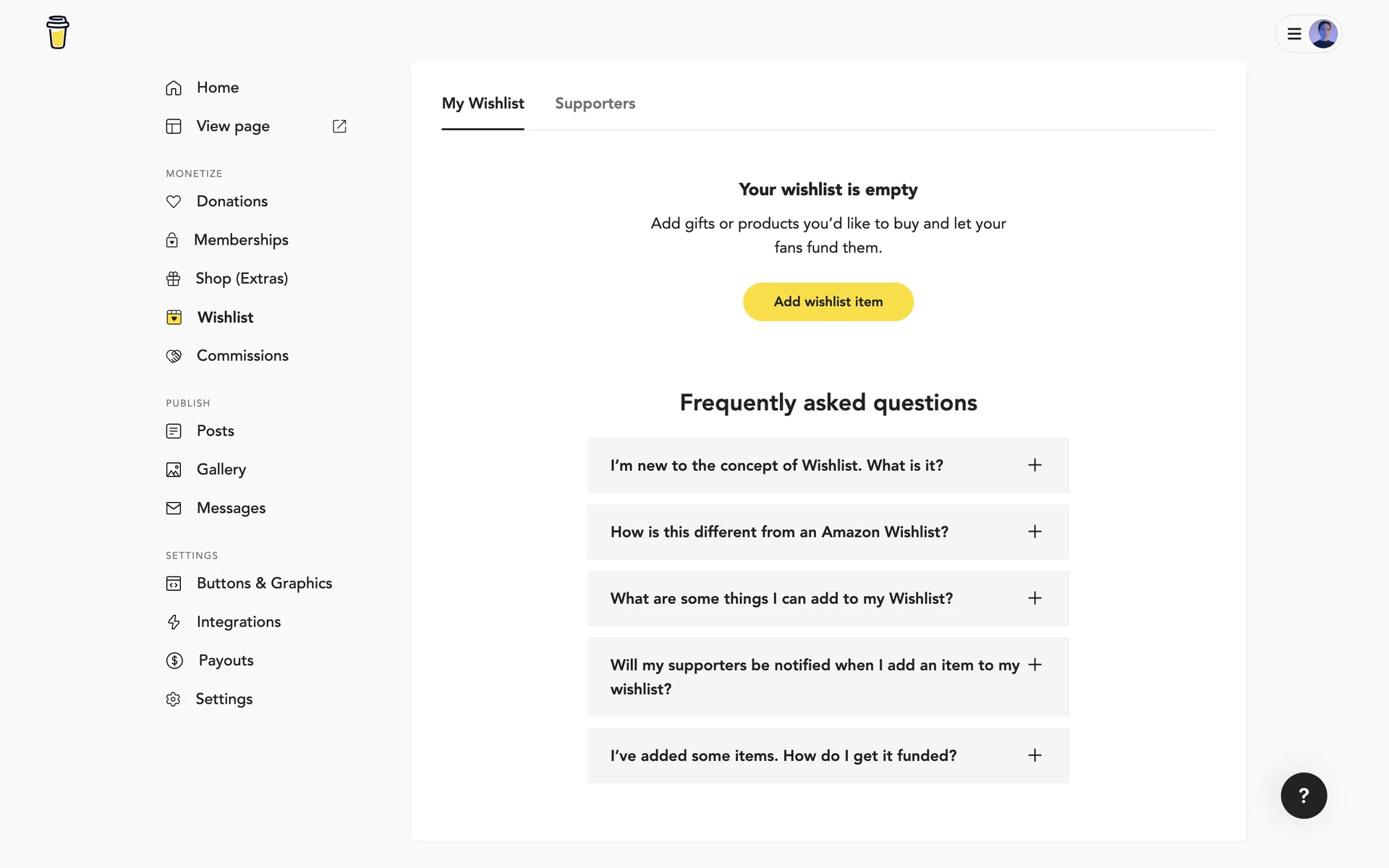Select the My Wishlist tab
The image size is (1389, 868).
[x=483, y=103]
